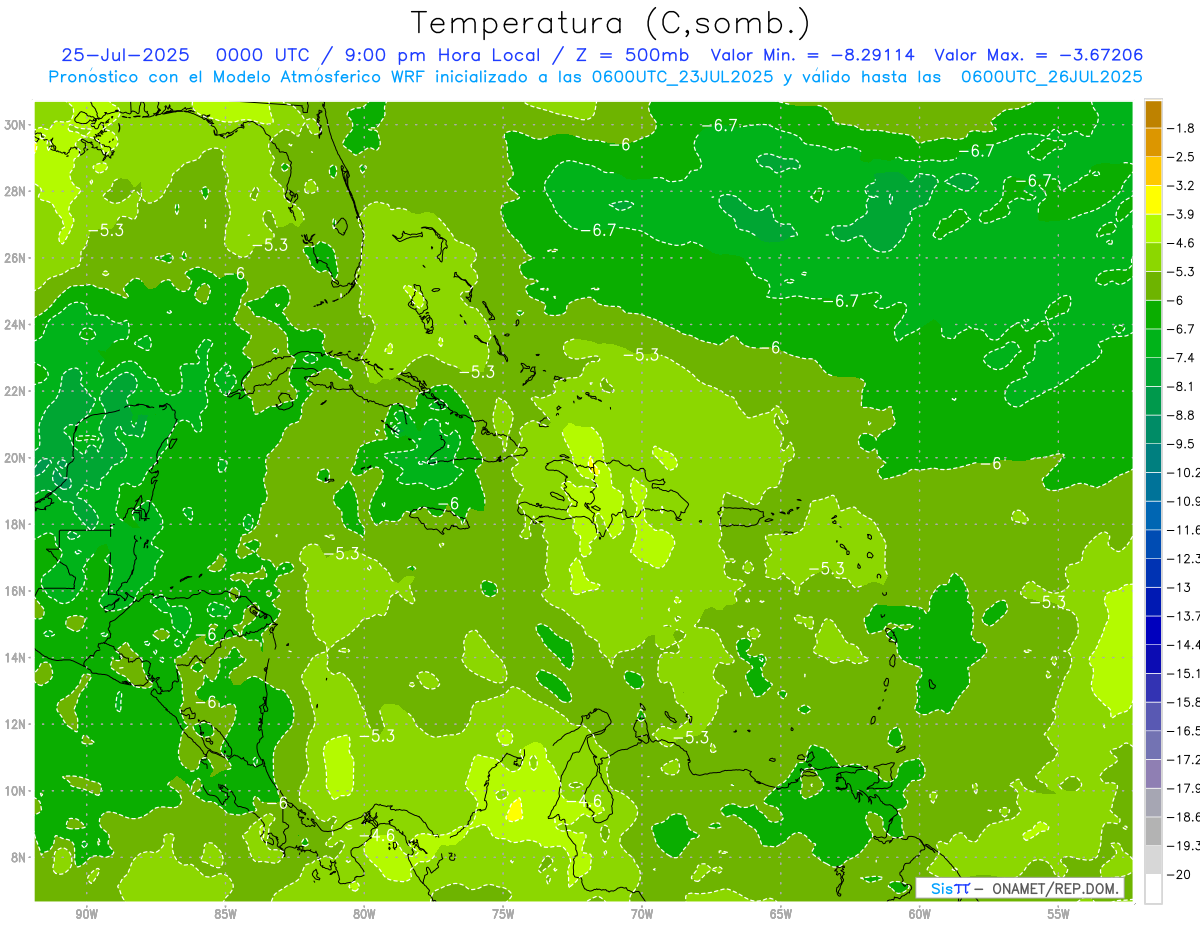Select the "Valor Max. = -3.67206" text
The height and width of the screenshot is (927, 1200).
[1039, 55]
